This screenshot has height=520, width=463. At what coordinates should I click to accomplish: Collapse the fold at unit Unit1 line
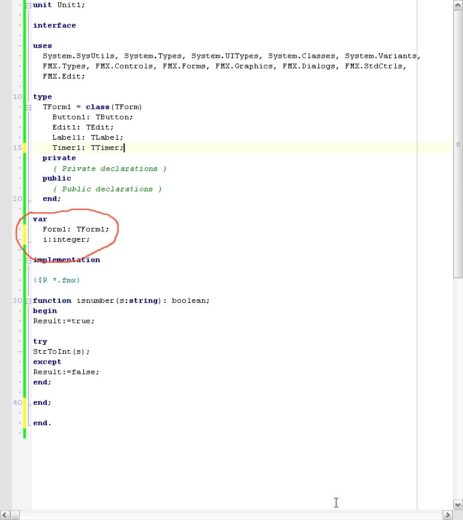tap(29, 5)
